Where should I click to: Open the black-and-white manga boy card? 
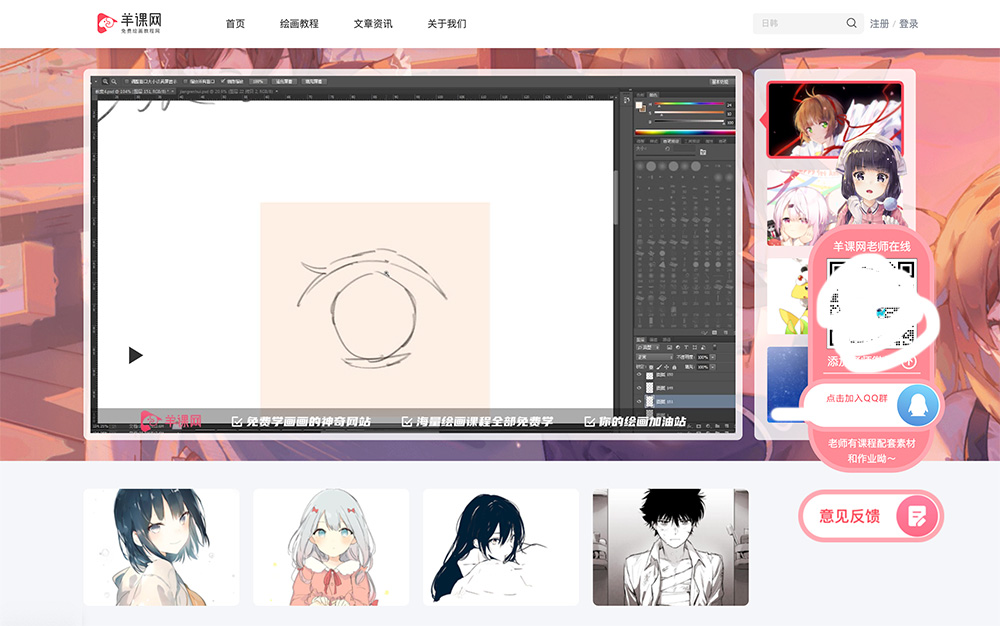[x=670, y=547]
